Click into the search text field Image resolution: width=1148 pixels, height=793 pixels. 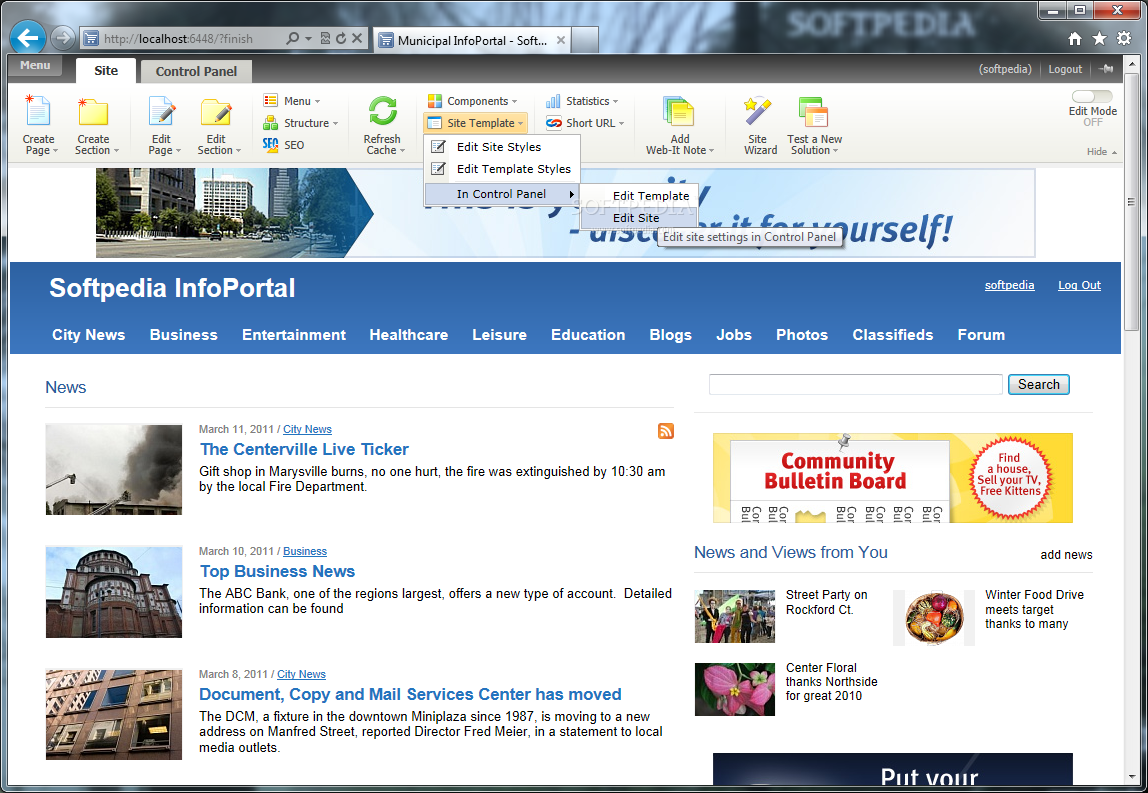tap(855, 384)
